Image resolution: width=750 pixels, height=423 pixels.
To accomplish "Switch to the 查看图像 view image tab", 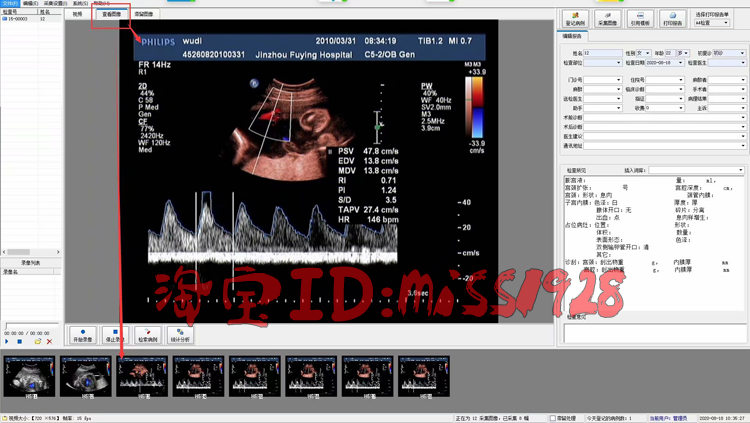I will coord(111,14).
